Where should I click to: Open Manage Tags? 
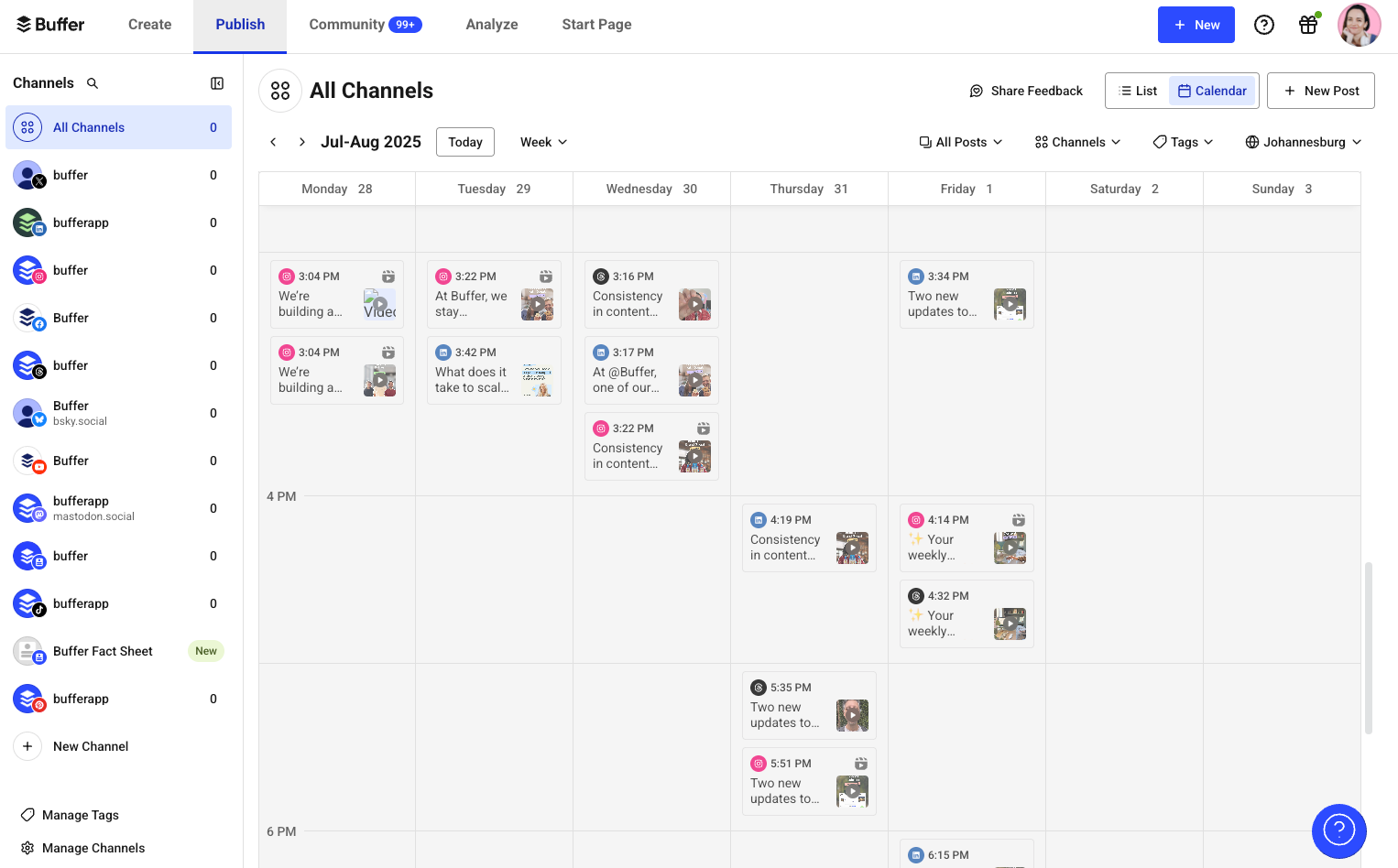[81, 815]
